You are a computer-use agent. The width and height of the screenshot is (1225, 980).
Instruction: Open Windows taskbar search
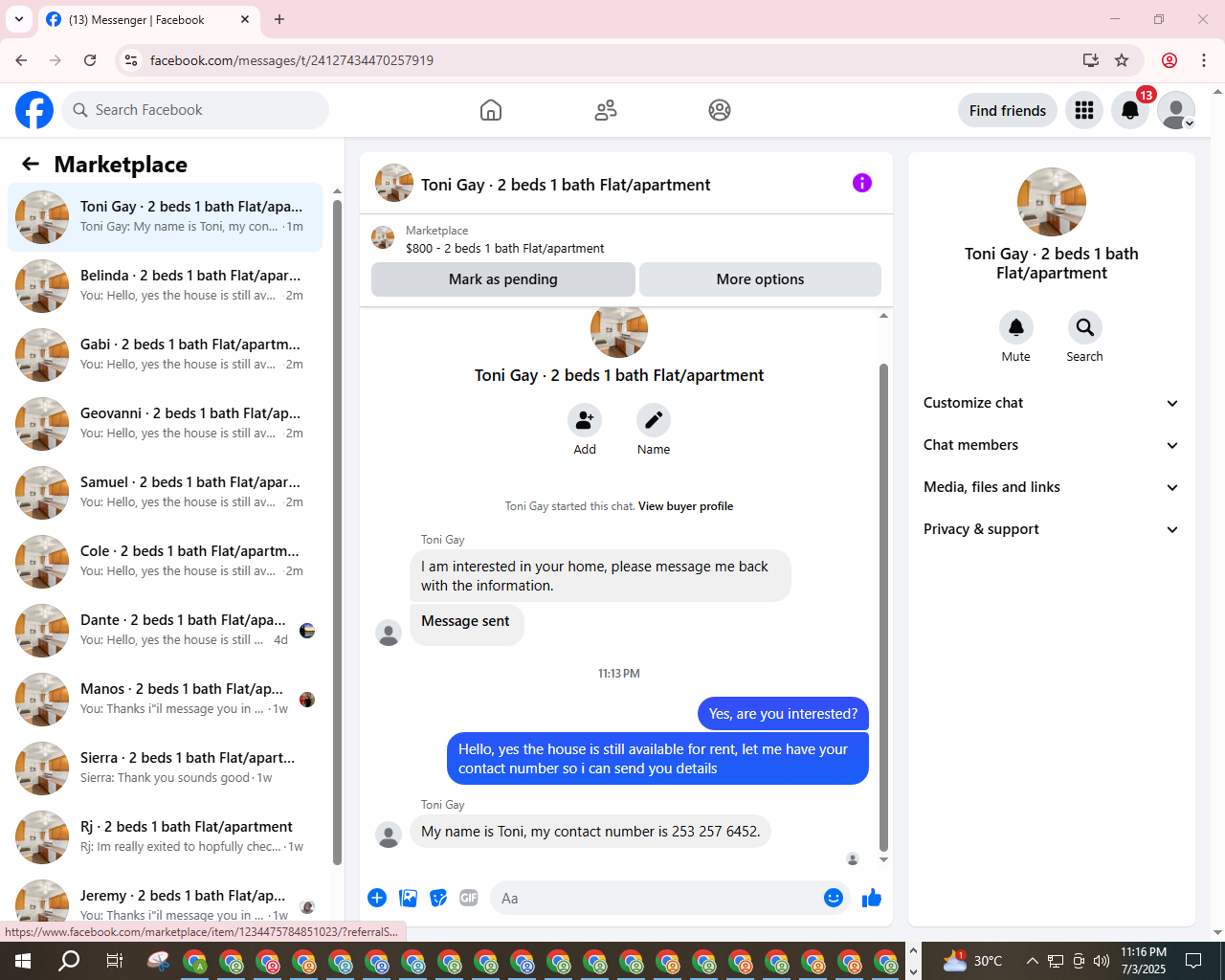(x=69, y=961)
